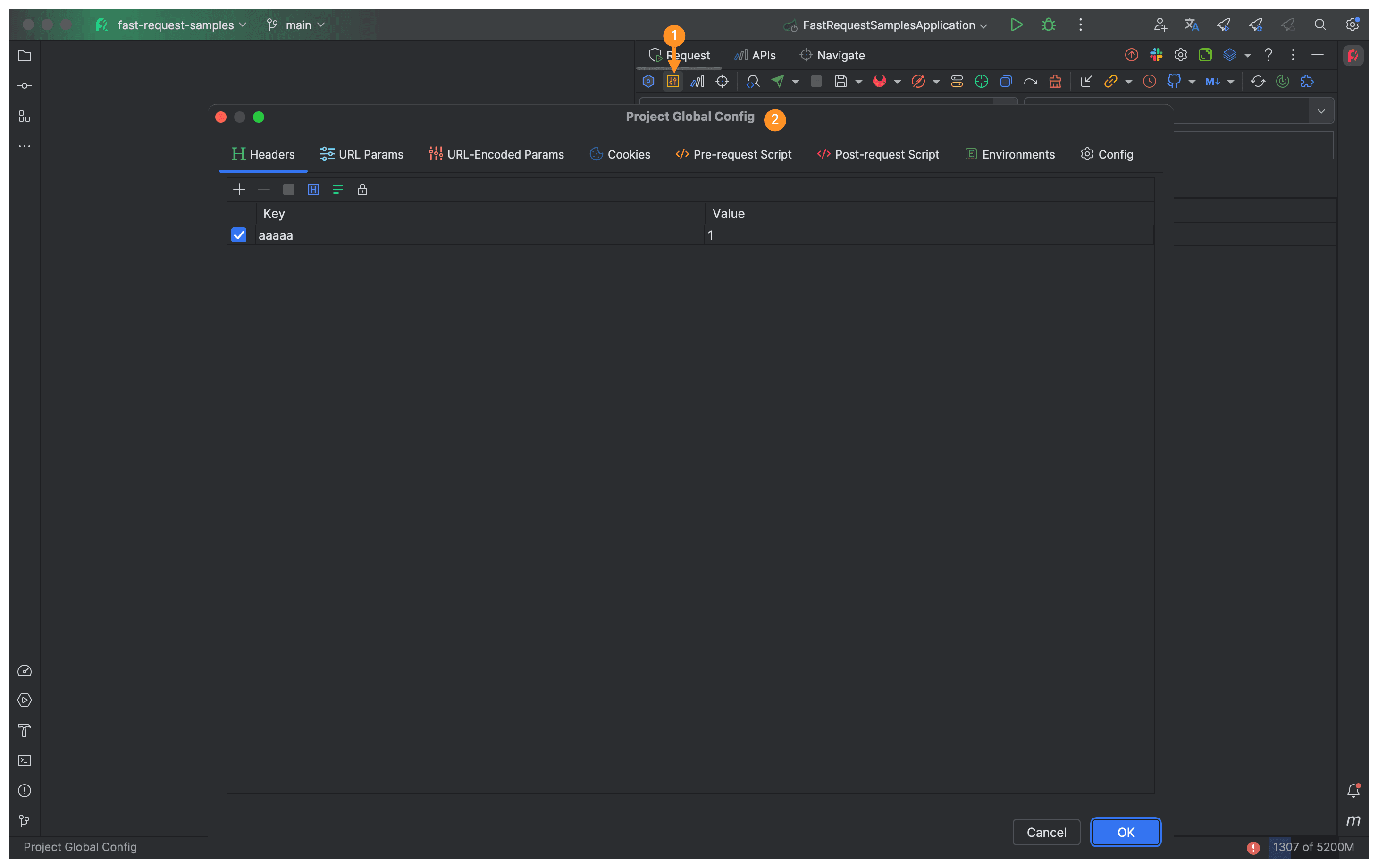Add a new header row with plus icon
The image size is (1378, 868).
point(239,190)
